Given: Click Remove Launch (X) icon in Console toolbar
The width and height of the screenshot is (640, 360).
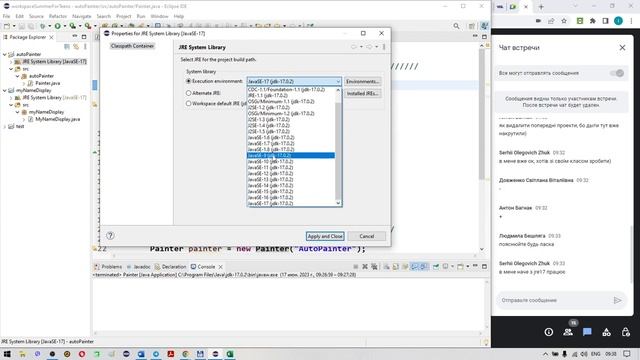Looking at the screenshot, I should tap(365, 267).
